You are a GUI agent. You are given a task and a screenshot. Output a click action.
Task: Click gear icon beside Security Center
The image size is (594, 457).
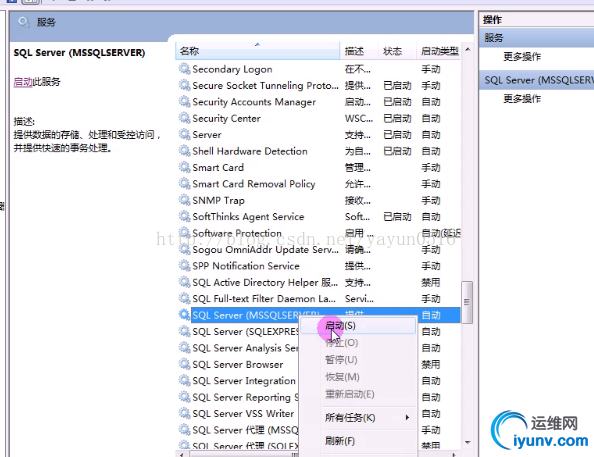tap(184, 118)
